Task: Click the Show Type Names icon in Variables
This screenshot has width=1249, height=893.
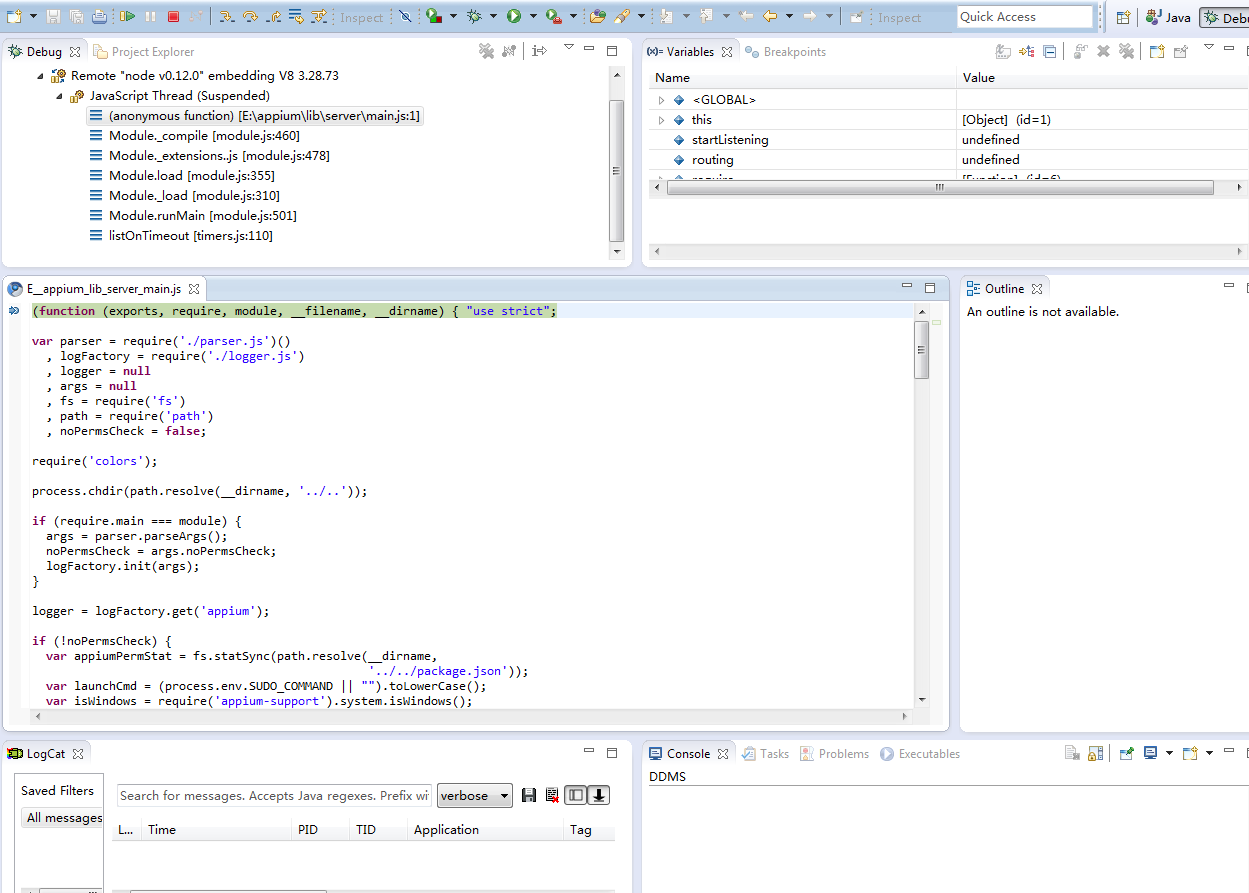Action: pos(1003,51)
